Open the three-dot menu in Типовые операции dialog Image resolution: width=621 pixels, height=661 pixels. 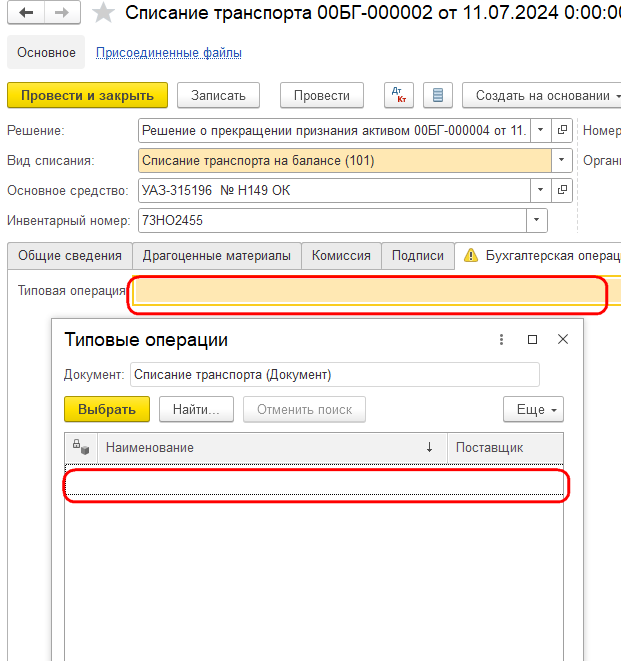[501, 339]
